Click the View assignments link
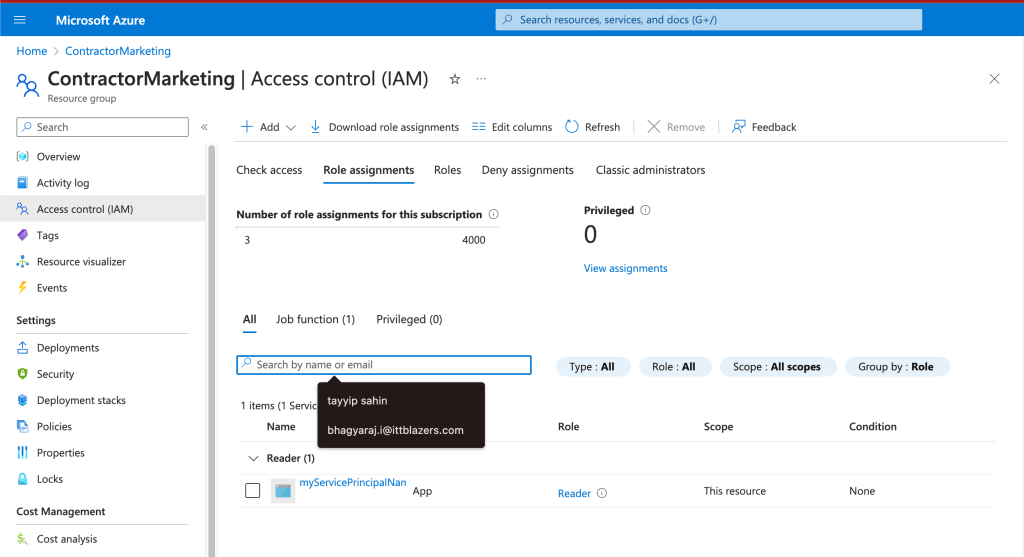The height and width of the screenshot is (557, 1024). [626, 268]
